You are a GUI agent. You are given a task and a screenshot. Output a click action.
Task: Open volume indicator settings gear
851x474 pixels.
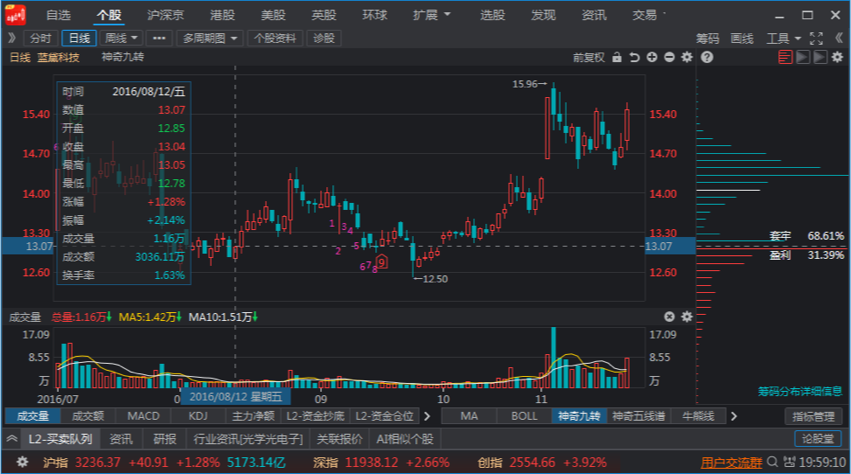pos(687,317)
